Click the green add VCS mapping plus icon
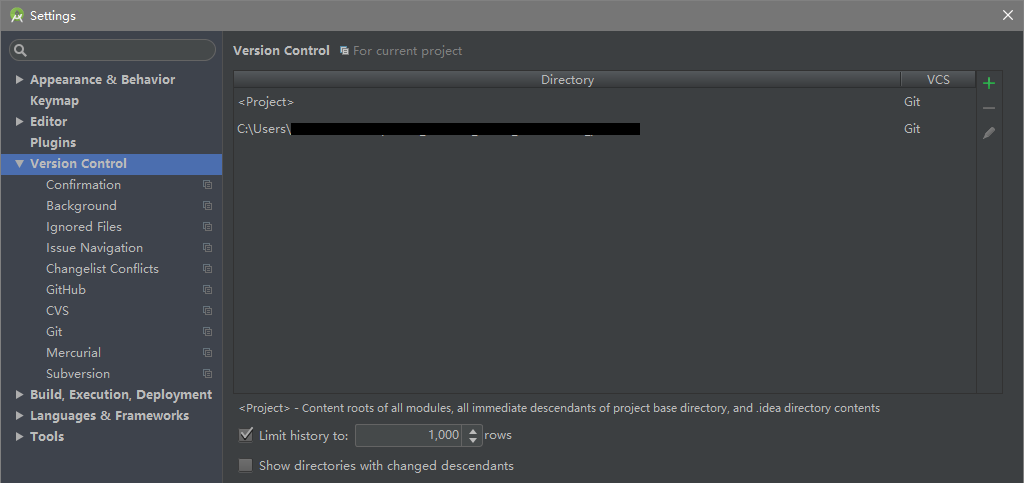 pyautogui.click(x=989, y=83)
